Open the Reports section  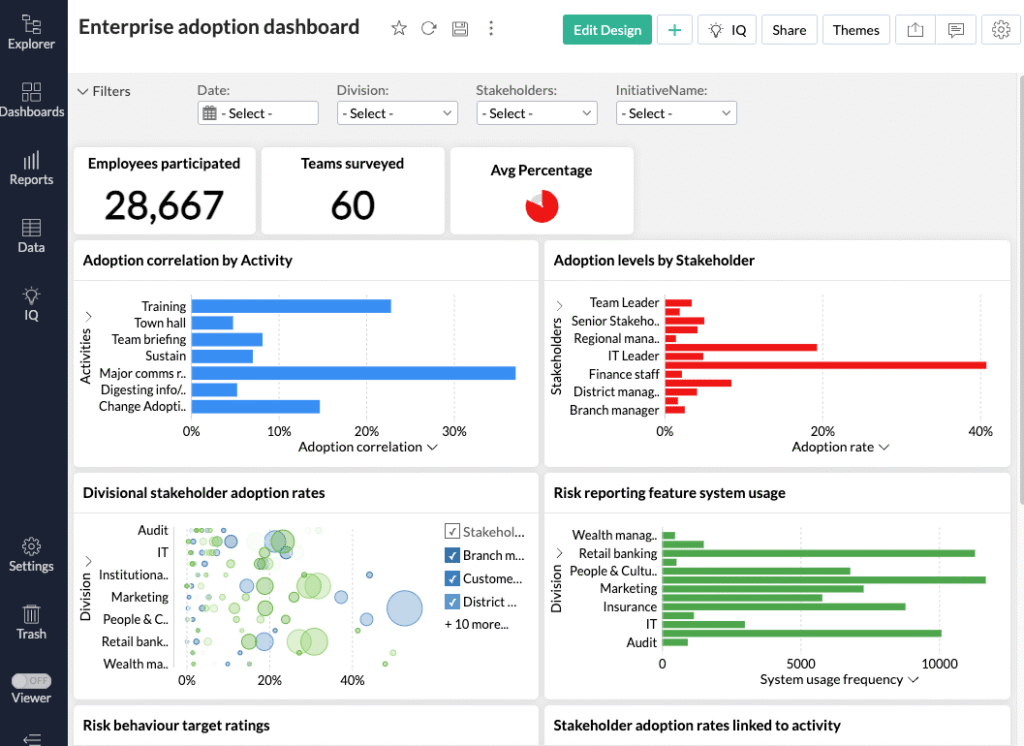pos(31,166)
